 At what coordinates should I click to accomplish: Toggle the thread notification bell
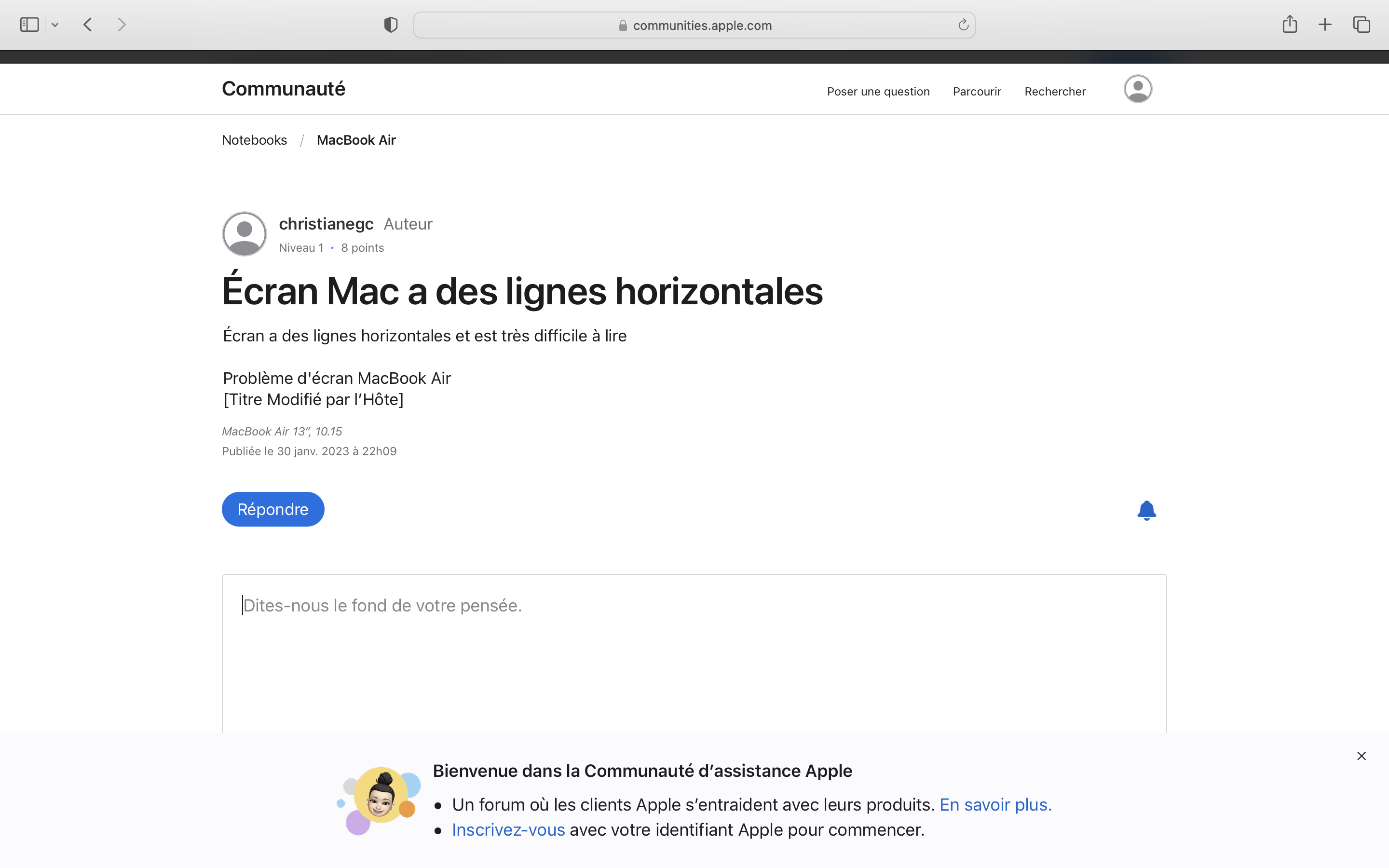coord(1146,510)
